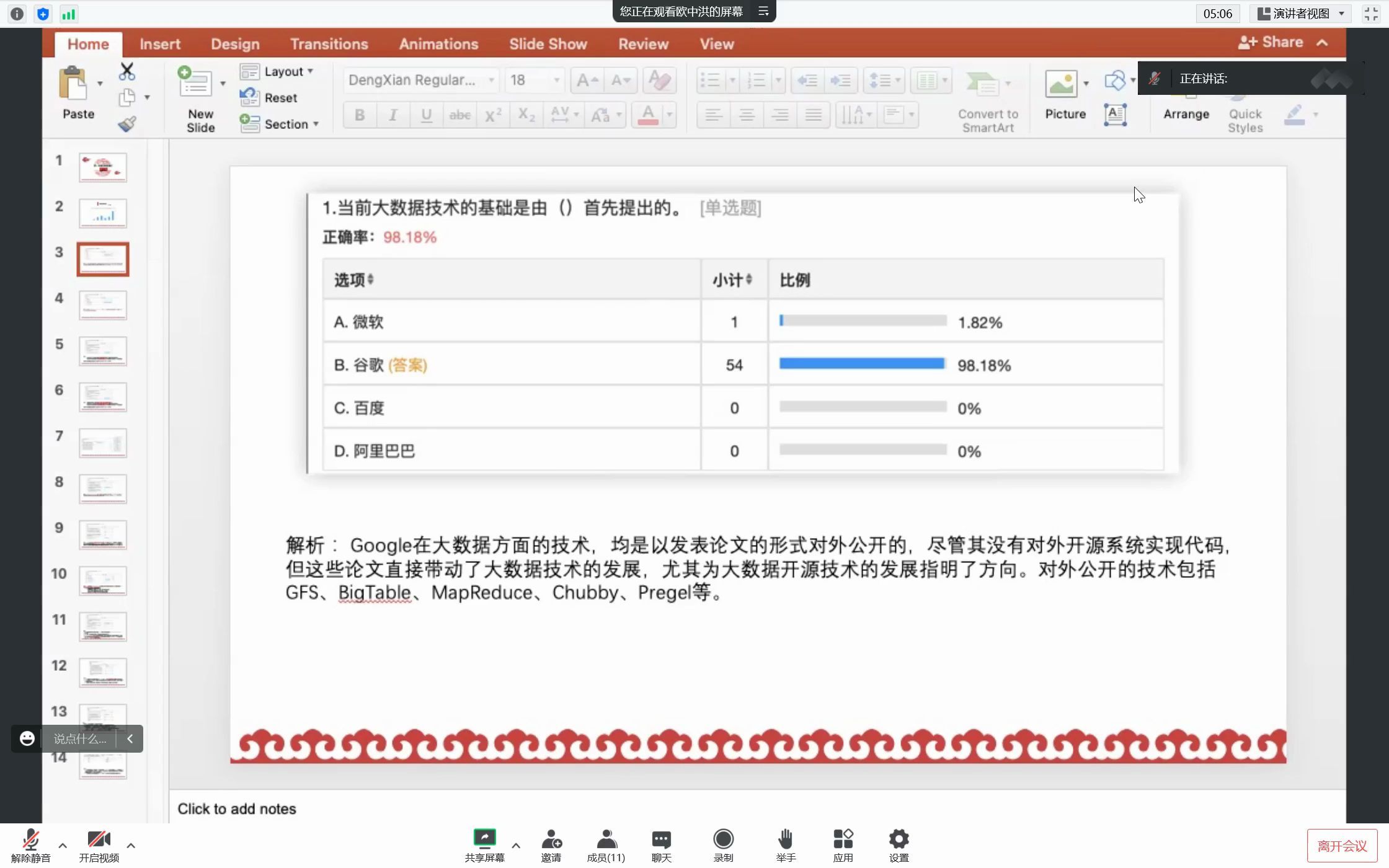Turn on the video camera
The image size is (1389, 868).
coord(99,839)
